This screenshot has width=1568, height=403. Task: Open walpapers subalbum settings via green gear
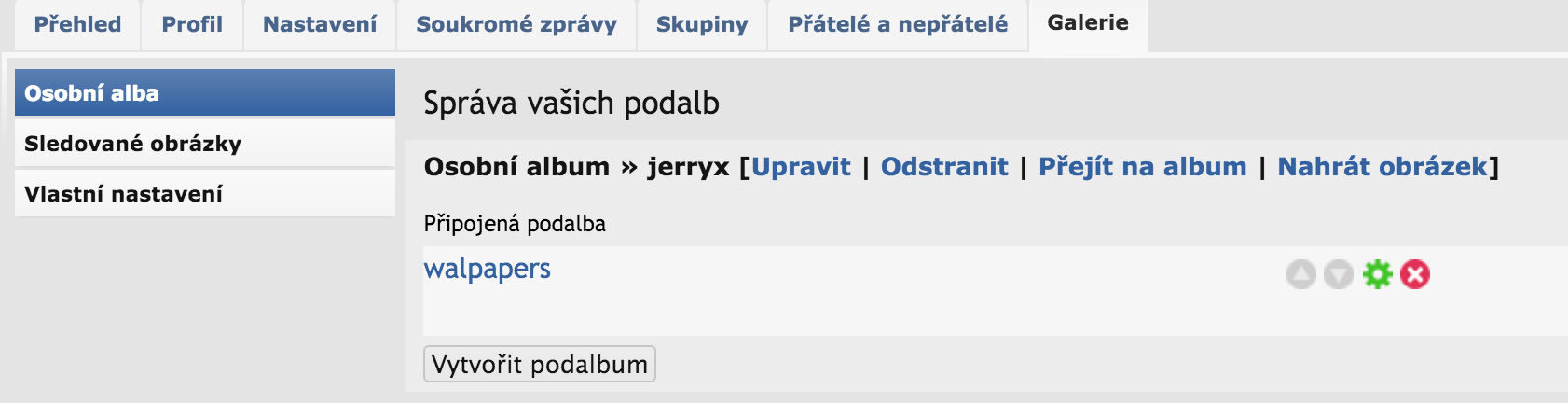tap(1377, 274)
